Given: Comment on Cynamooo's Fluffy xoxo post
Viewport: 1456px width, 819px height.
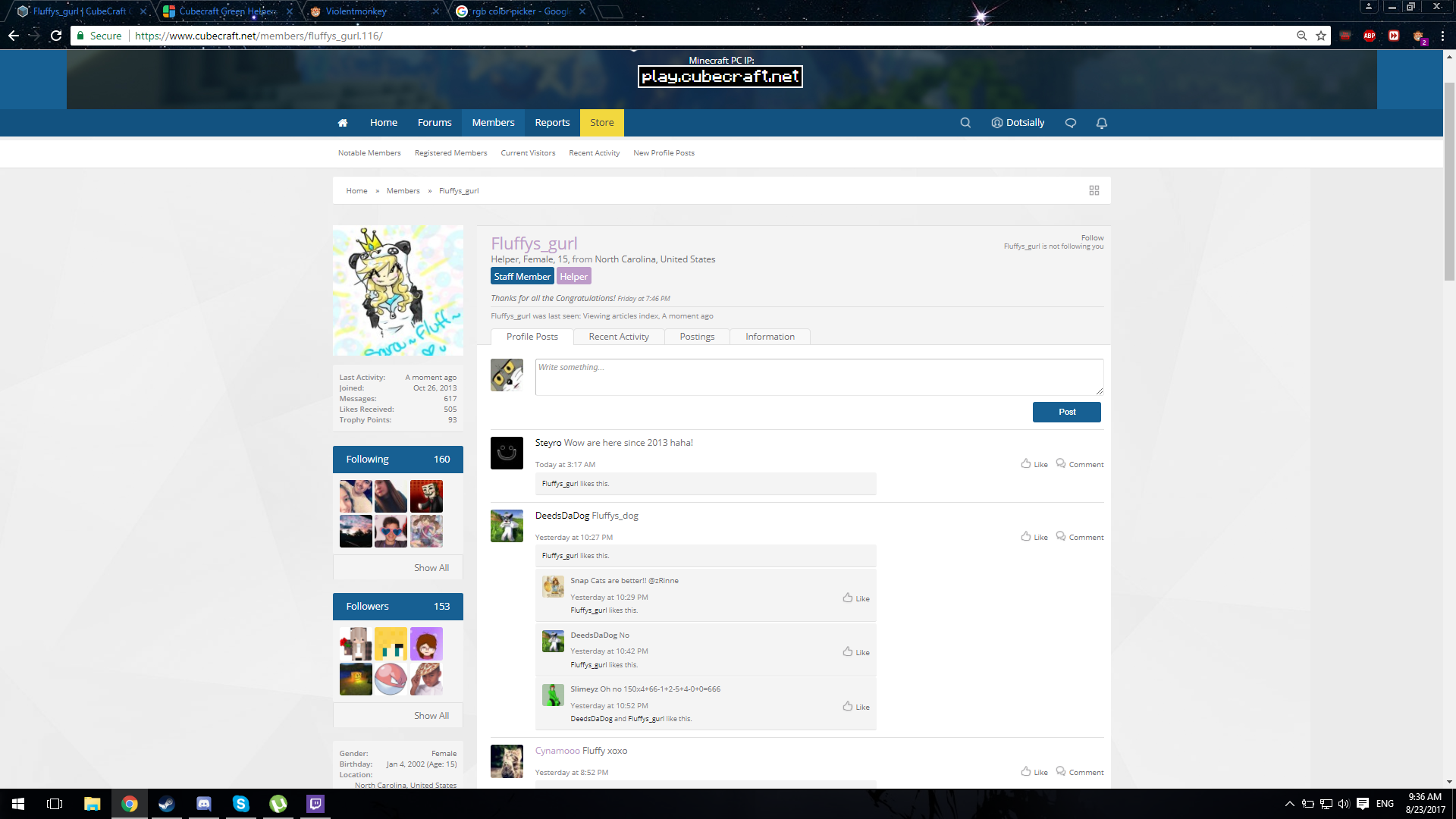Looking at the screenshot, I should point(1080,772).
